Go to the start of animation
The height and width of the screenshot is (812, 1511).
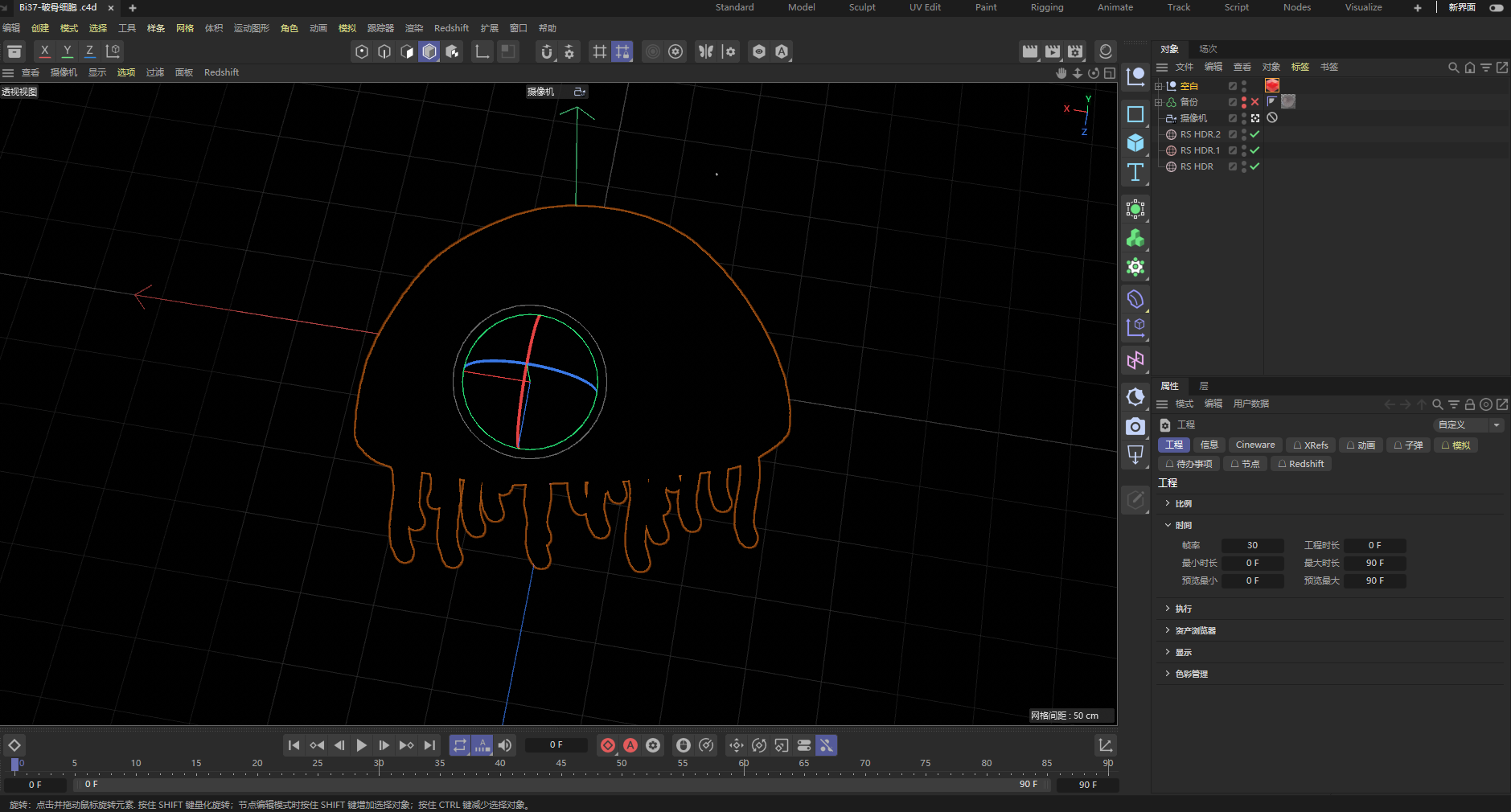(294, 746)
